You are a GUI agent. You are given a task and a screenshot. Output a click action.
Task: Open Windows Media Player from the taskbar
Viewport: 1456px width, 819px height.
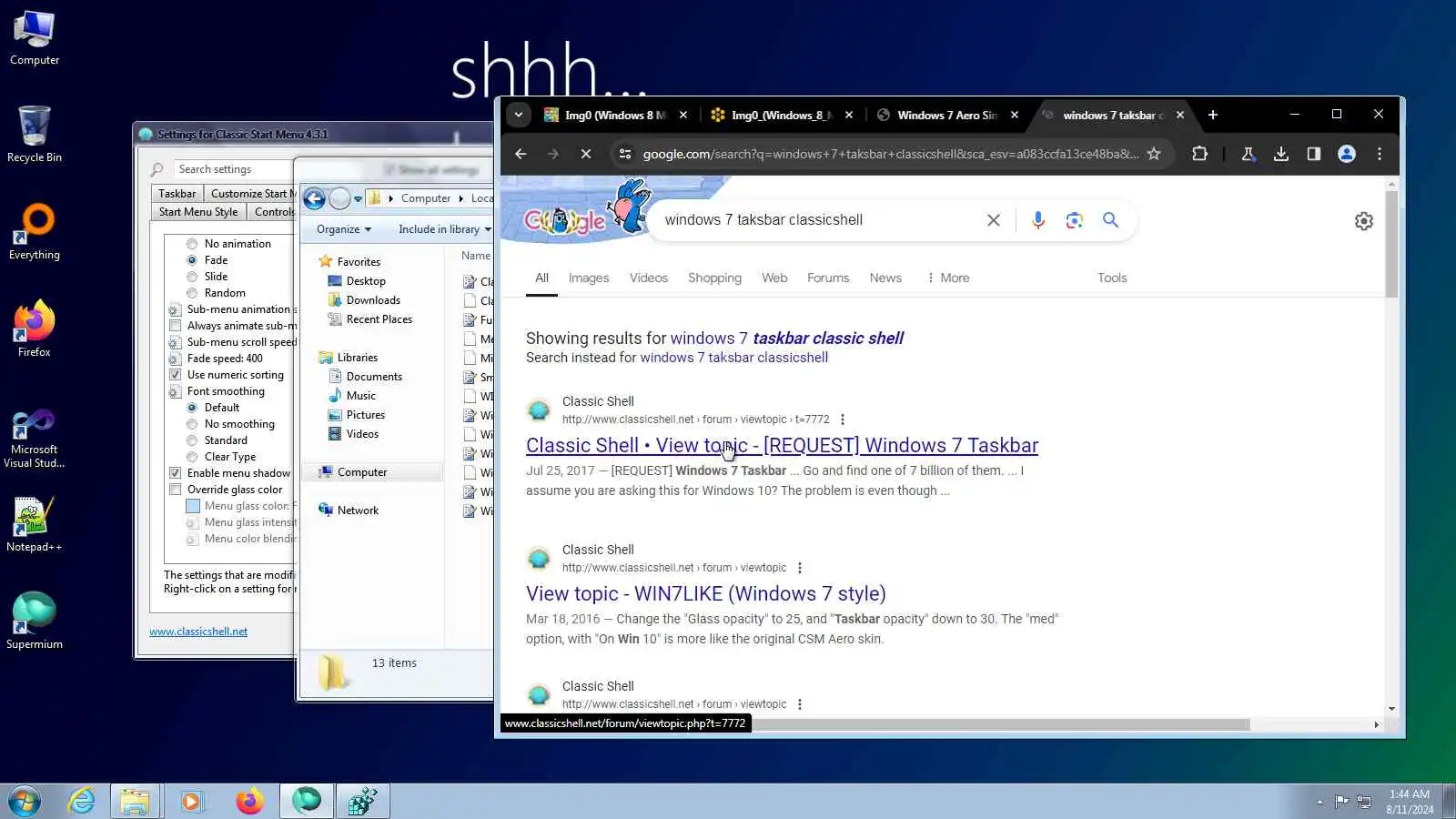[x=191, y=802]
